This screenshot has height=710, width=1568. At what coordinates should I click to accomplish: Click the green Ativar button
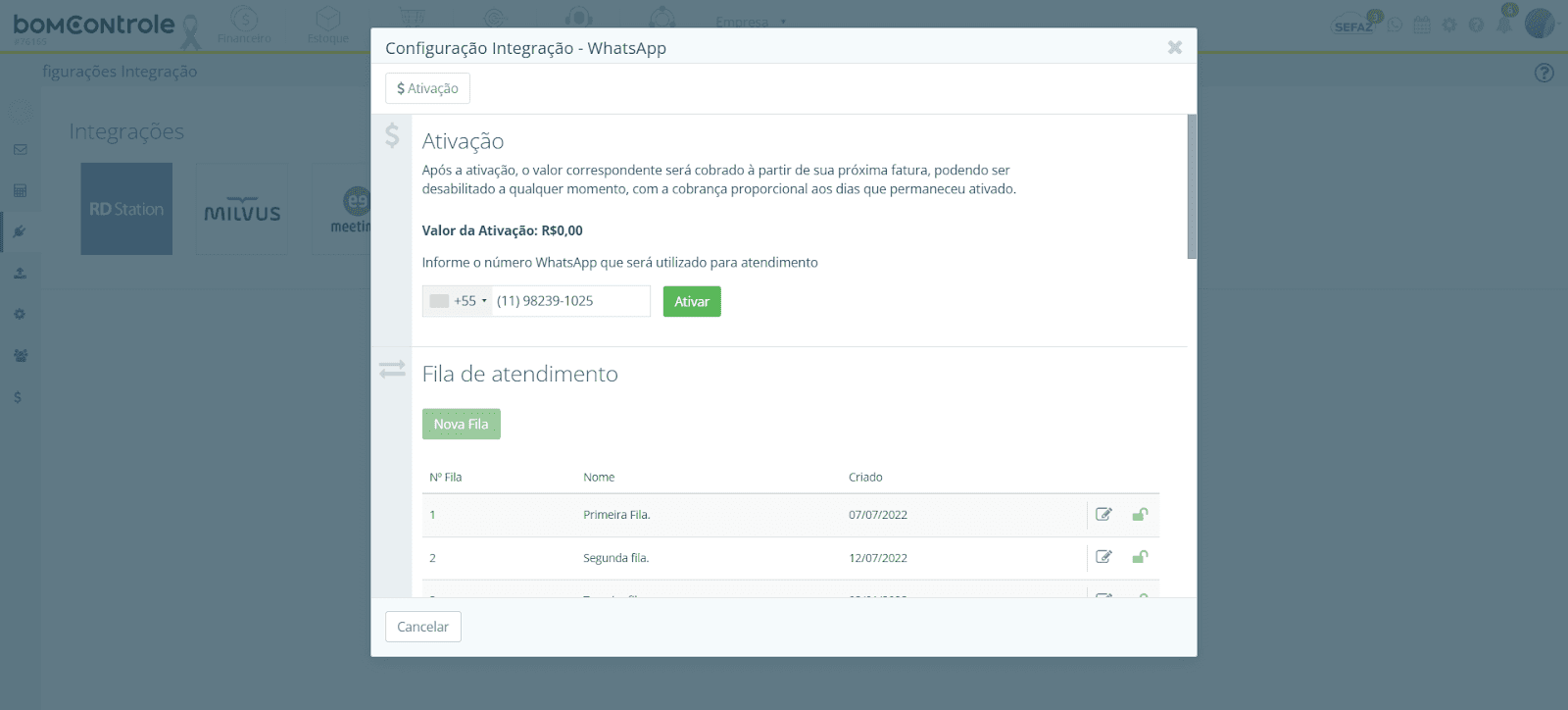coord(692,302)
